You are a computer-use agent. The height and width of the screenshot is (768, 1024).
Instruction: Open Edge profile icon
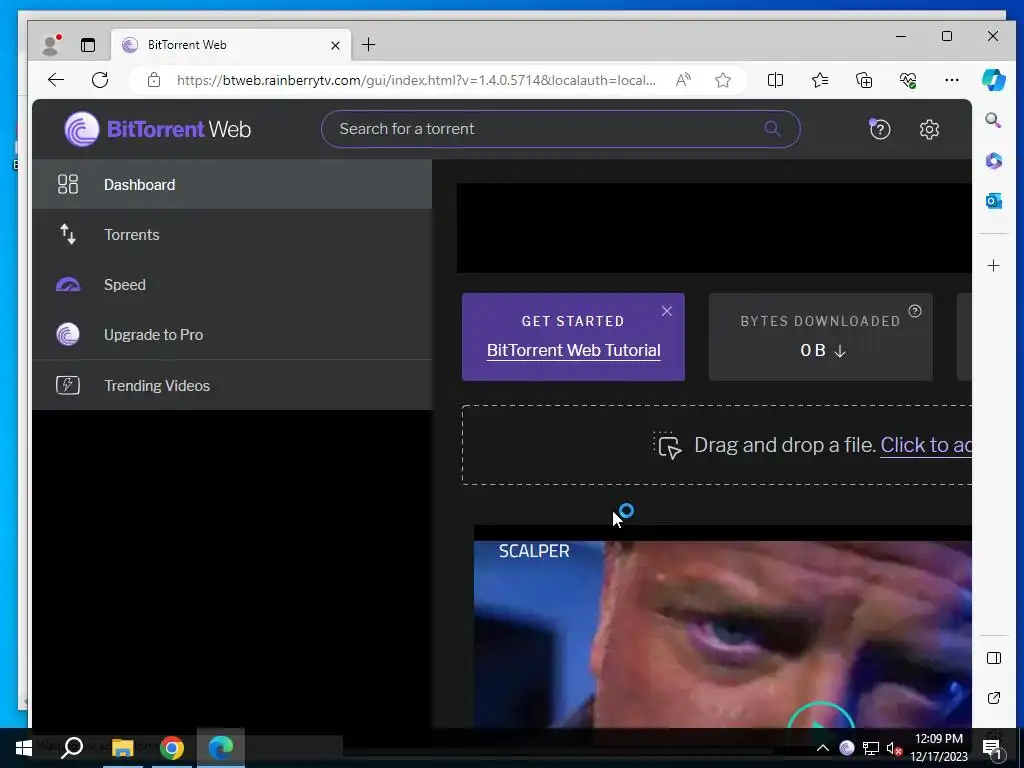(50, 44)
